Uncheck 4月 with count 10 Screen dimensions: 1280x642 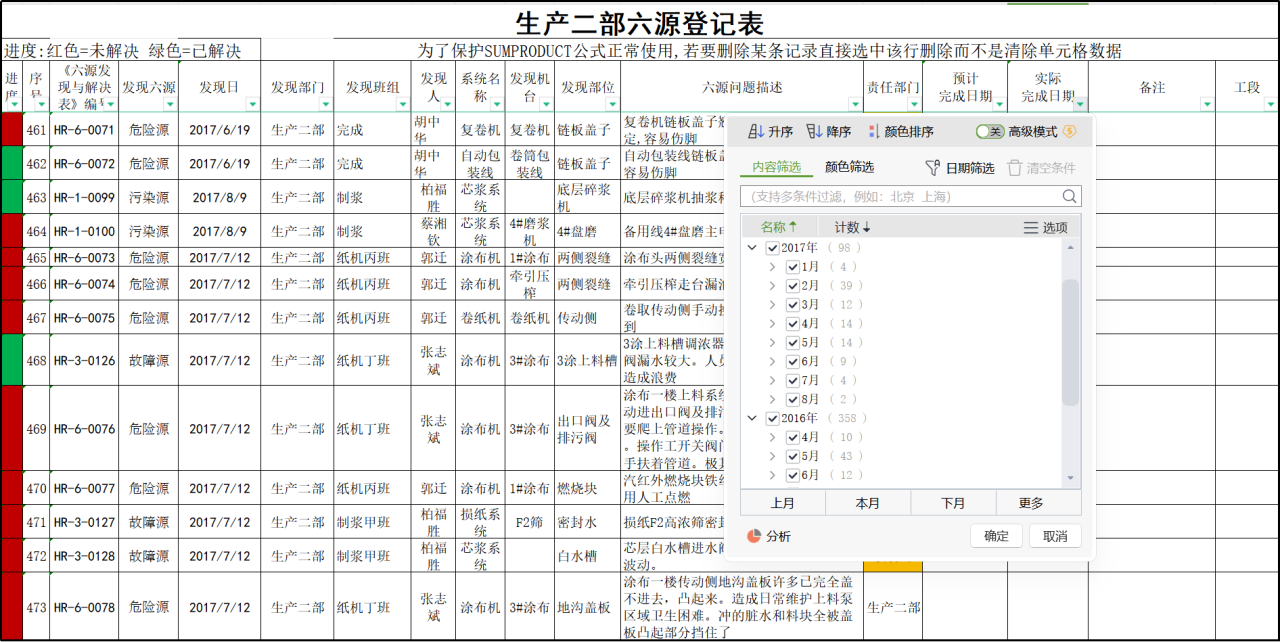(x=793, y=437)
